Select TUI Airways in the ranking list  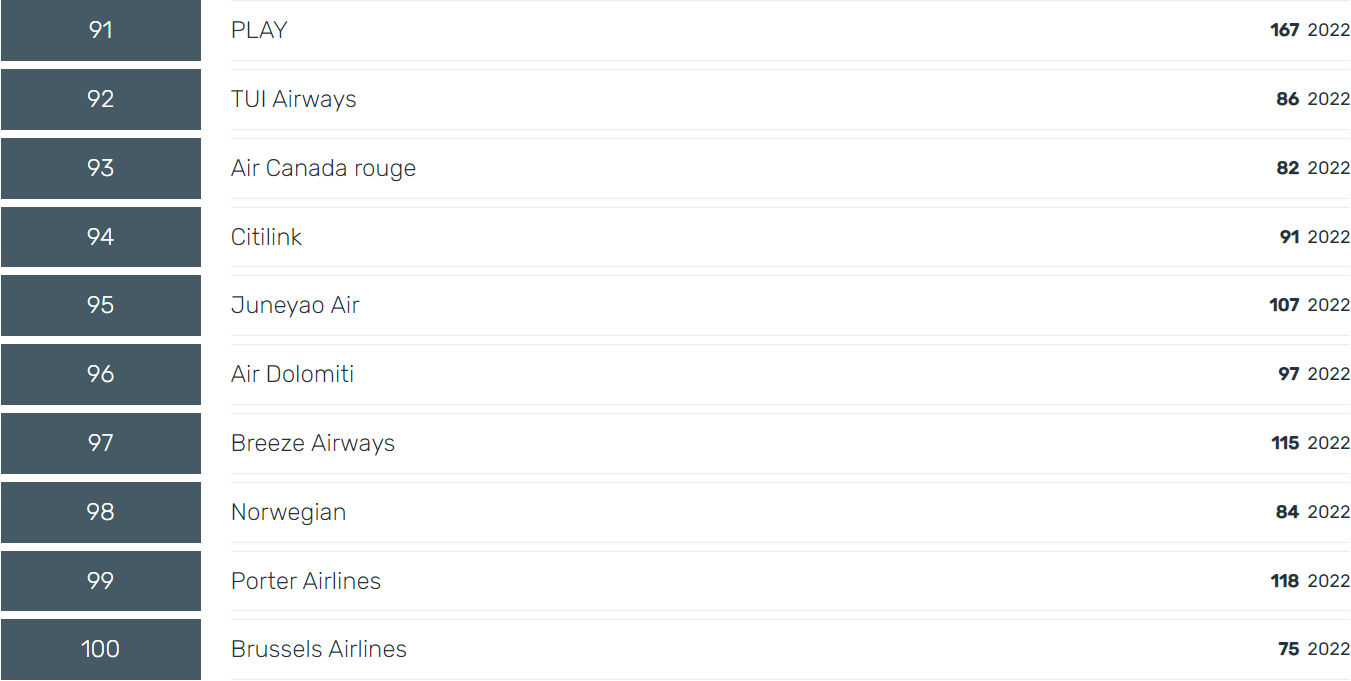click(x=293, y=99)
